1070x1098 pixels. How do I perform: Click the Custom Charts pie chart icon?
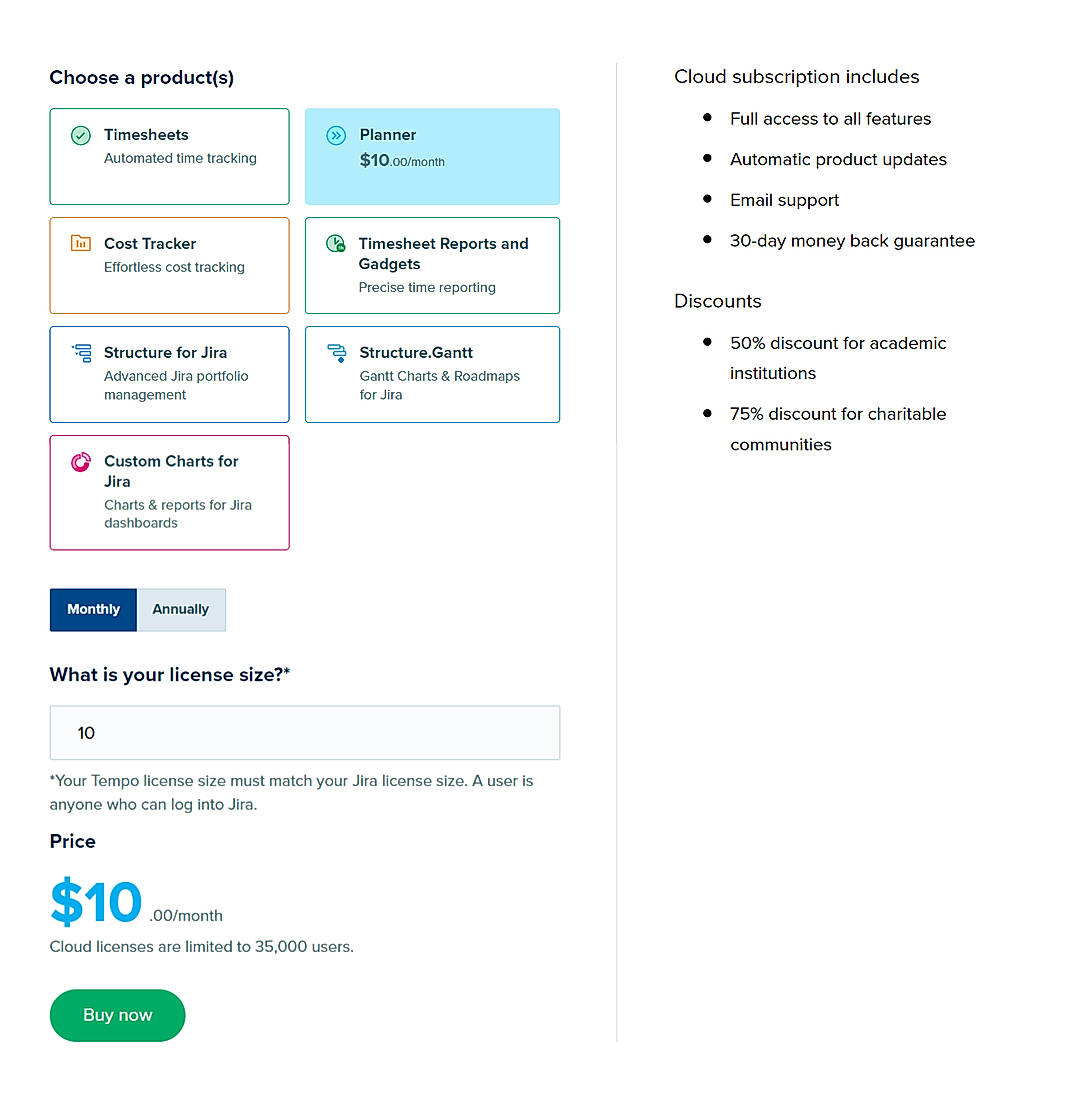[x=83, y=461]
